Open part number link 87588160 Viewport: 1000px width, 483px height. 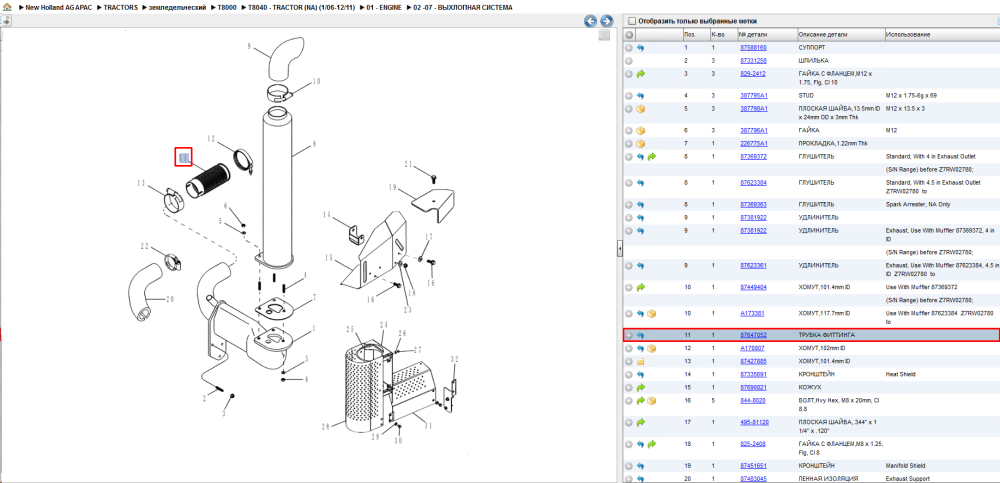click(x=753, y=48)
